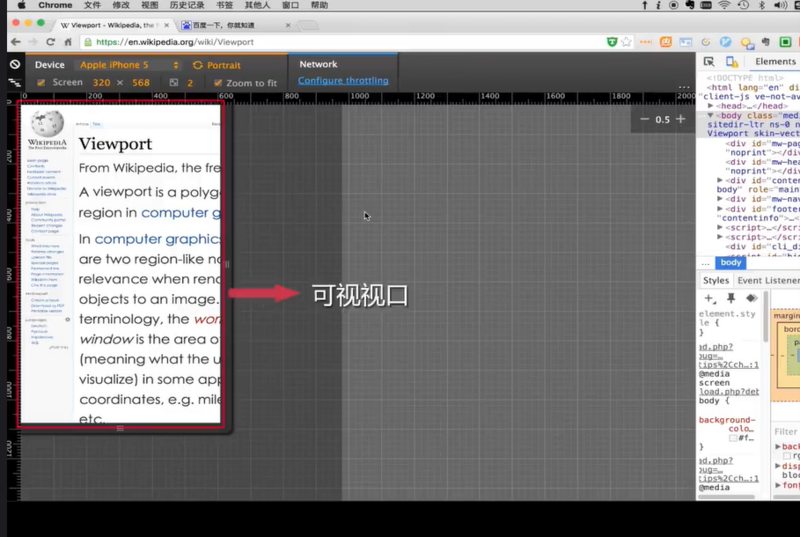Click the device pixel ratio value 2
Image resolution: width=800 pixels, height=537 pixels.
[x=190, y=83]
